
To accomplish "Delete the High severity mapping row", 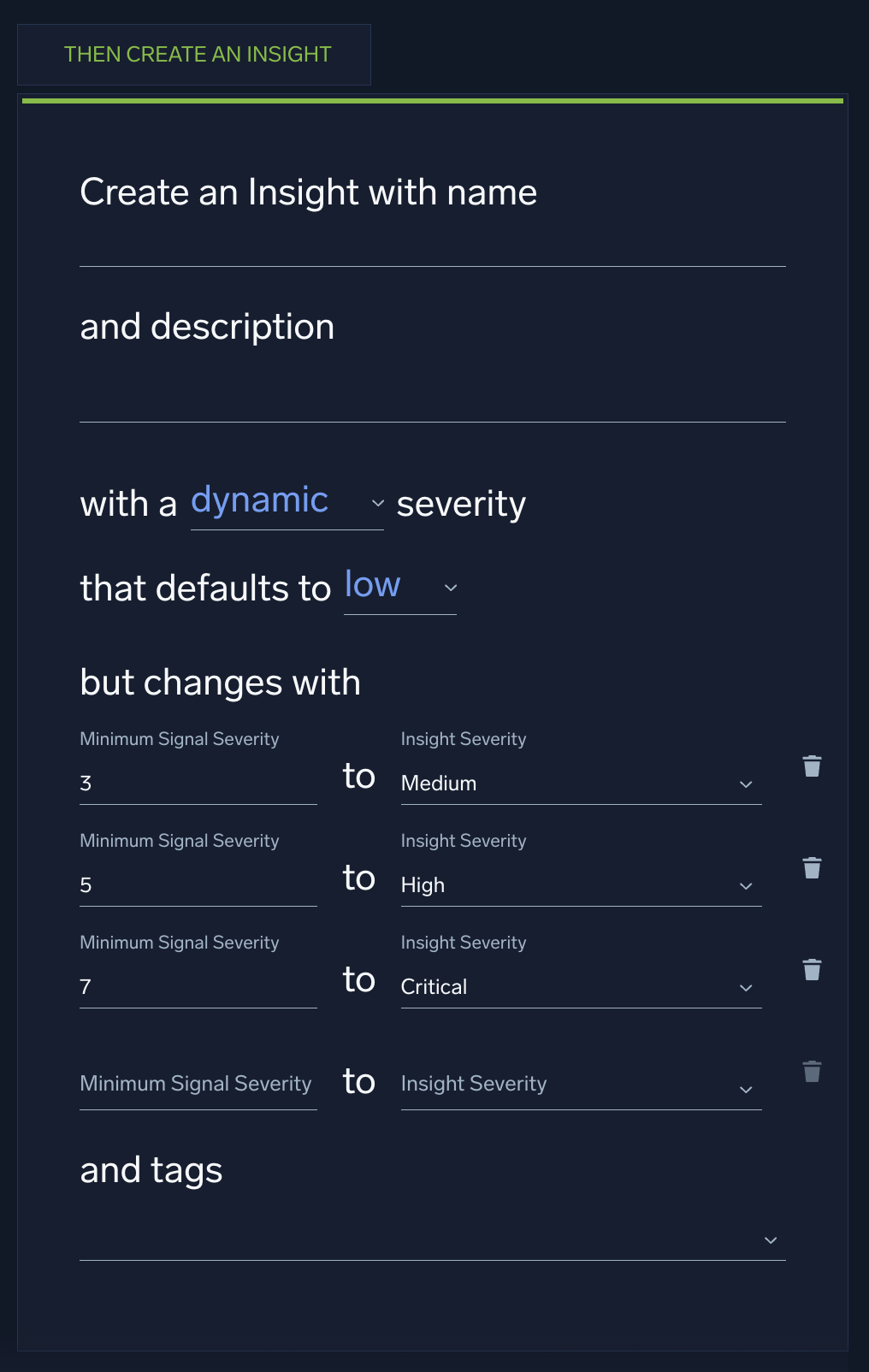I will tap(811, 868).
